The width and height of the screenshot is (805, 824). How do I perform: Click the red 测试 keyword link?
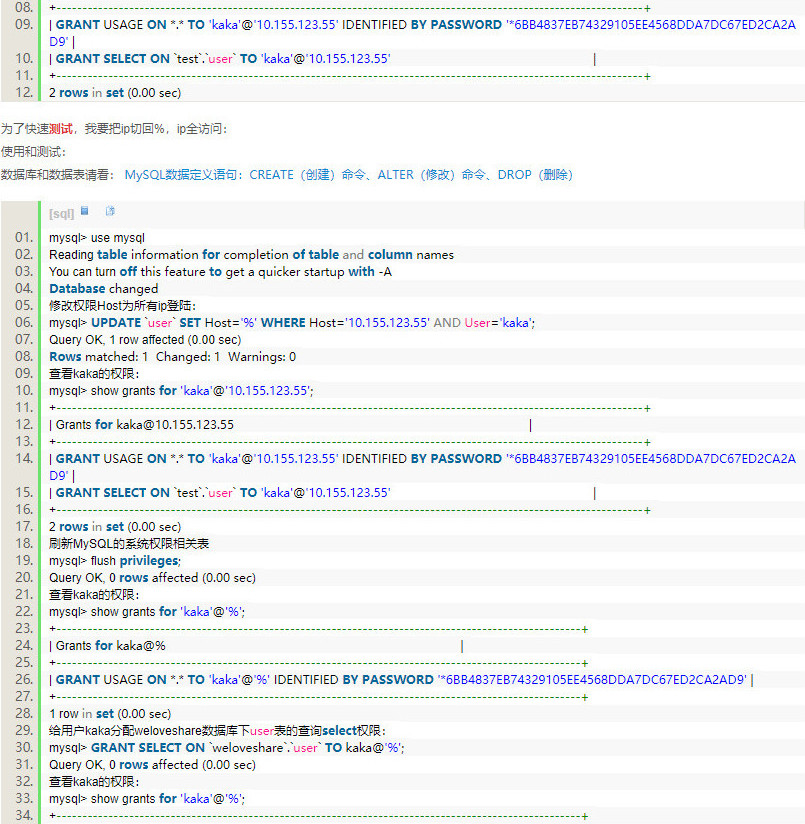61,129
